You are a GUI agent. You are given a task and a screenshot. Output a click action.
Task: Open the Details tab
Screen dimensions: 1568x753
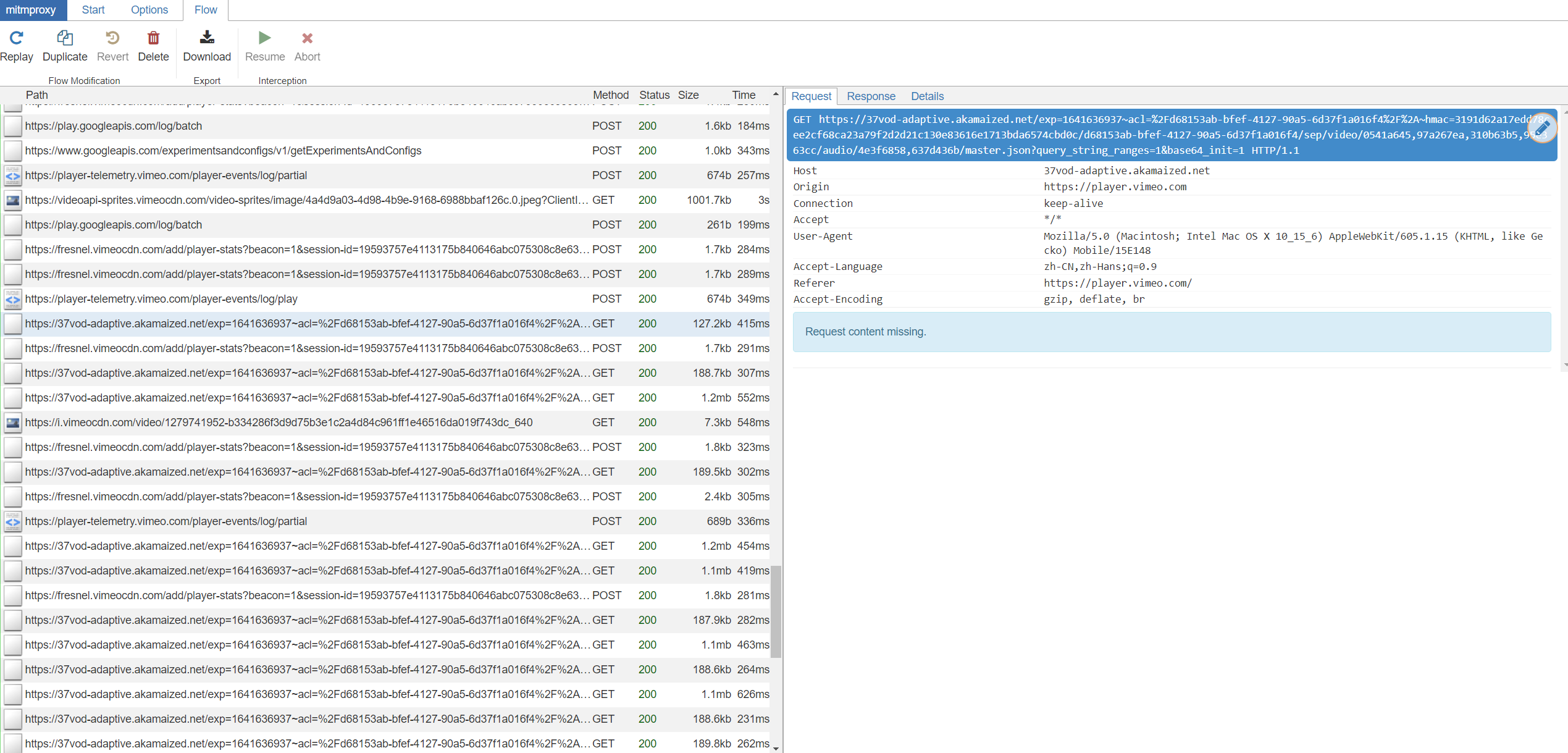(x=927, y=96)
